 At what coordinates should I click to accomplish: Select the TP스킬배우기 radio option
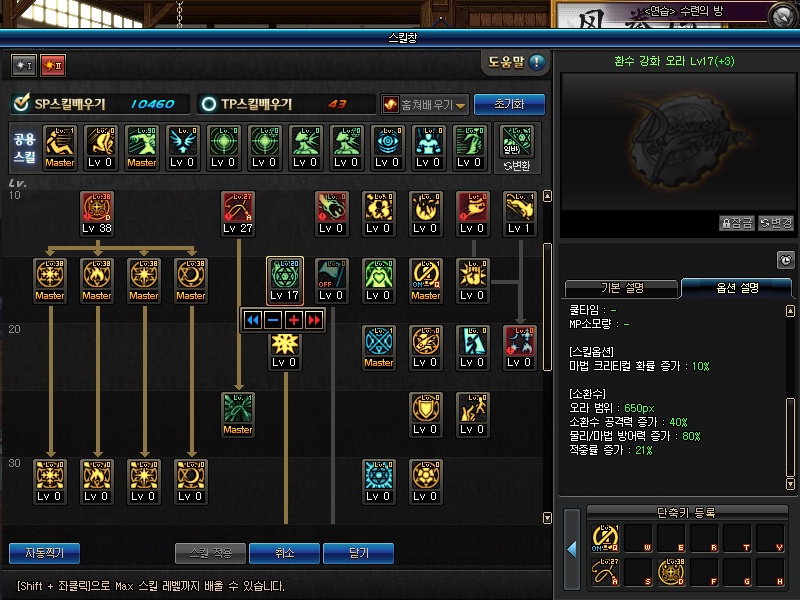209,104
